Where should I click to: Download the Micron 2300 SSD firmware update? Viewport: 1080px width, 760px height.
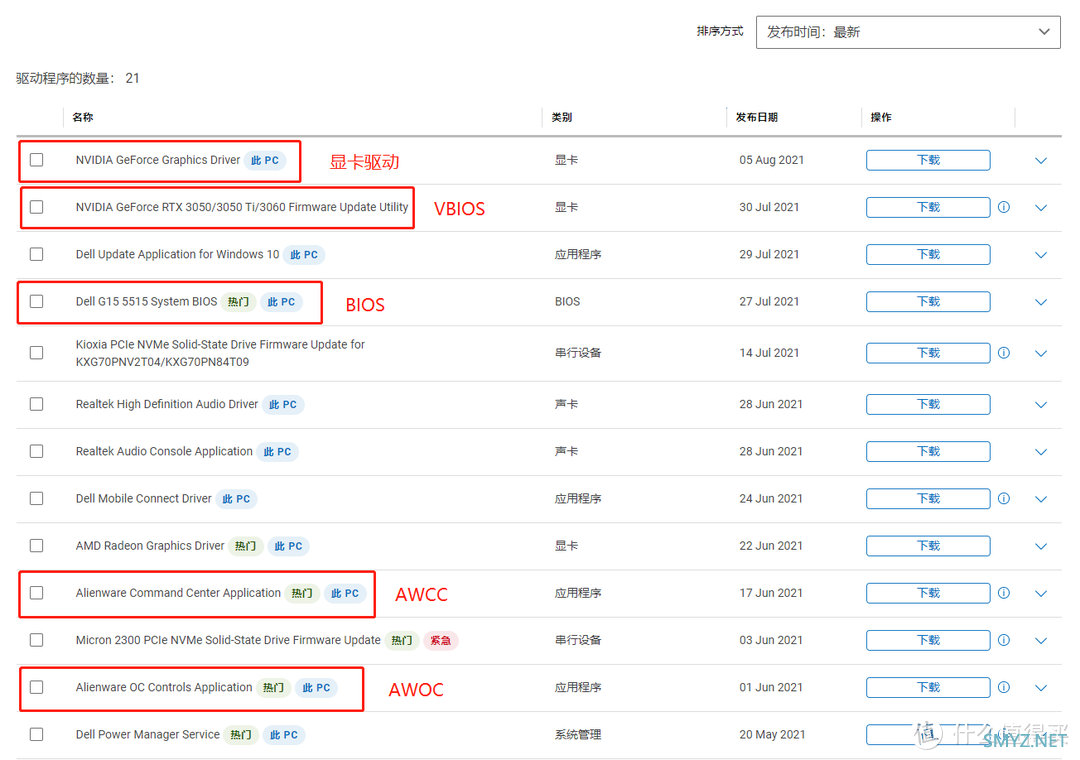point(928,640)
